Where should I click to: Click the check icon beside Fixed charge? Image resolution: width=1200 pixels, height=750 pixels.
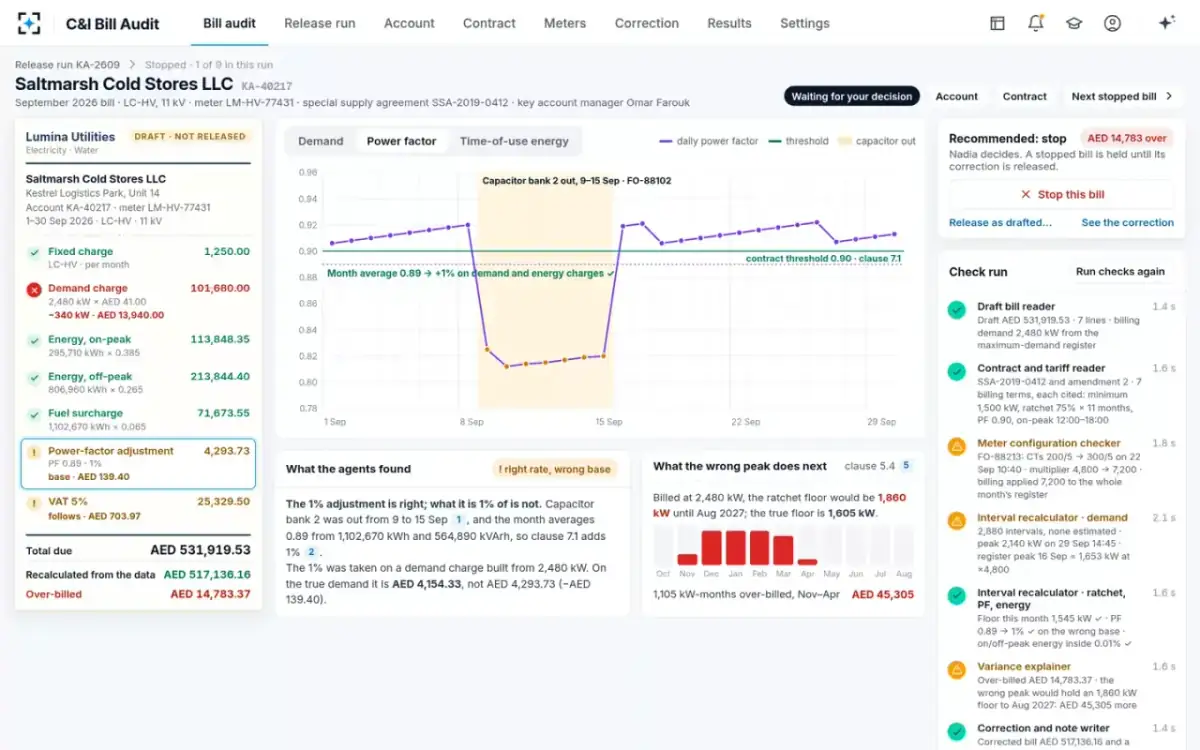point(34,252)
